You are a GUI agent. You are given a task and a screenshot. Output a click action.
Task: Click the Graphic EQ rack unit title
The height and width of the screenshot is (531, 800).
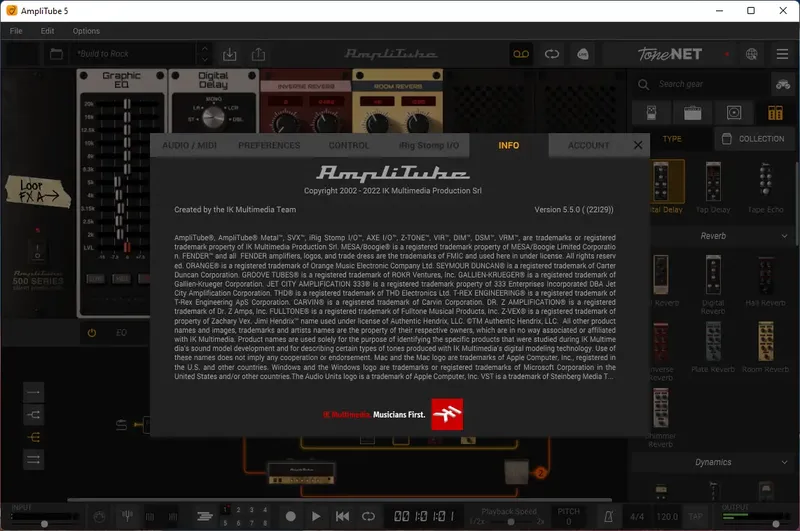(x=121, y=80)
